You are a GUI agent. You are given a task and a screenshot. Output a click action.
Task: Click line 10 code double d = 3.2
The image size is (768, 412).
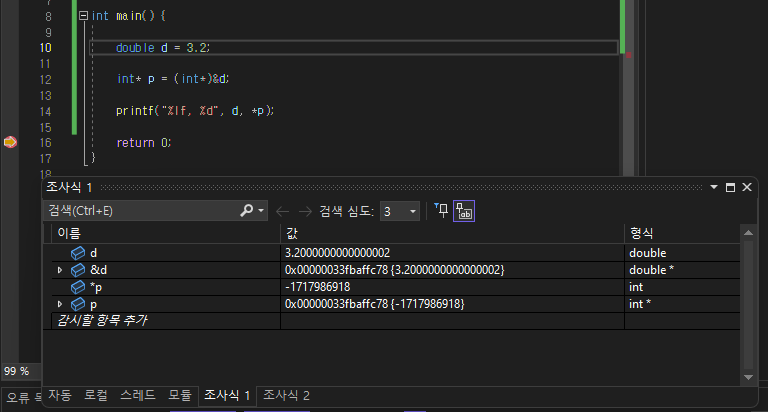click(x=163, y=48)
